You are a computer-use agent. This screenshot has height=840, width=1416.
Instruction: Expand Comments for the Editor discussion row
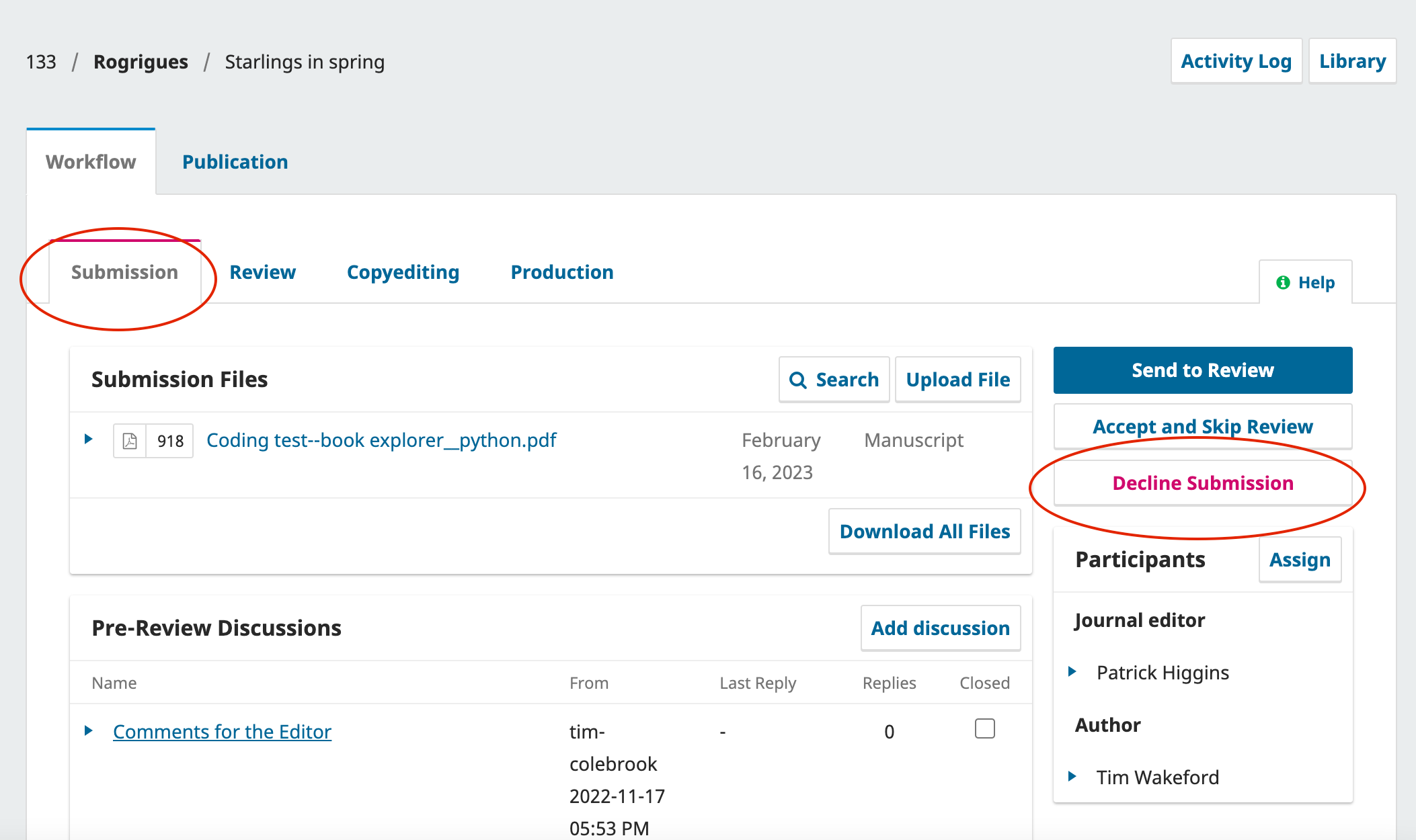tap(89, 730)
